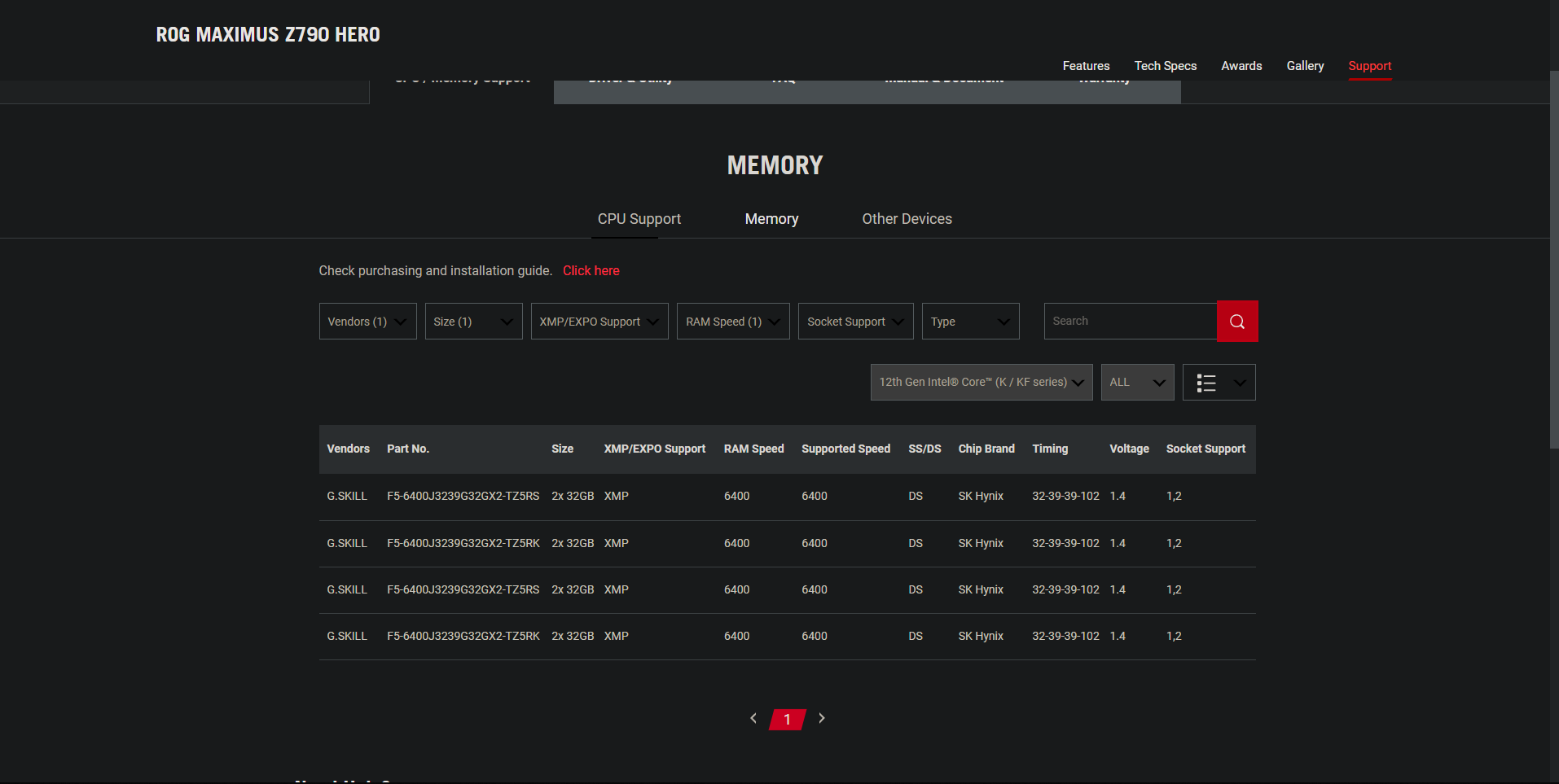The width and height of the screenshot is (1559, 784).
Task: Open the purchasing guide via Click here link
Action: (x=591, y=270)
